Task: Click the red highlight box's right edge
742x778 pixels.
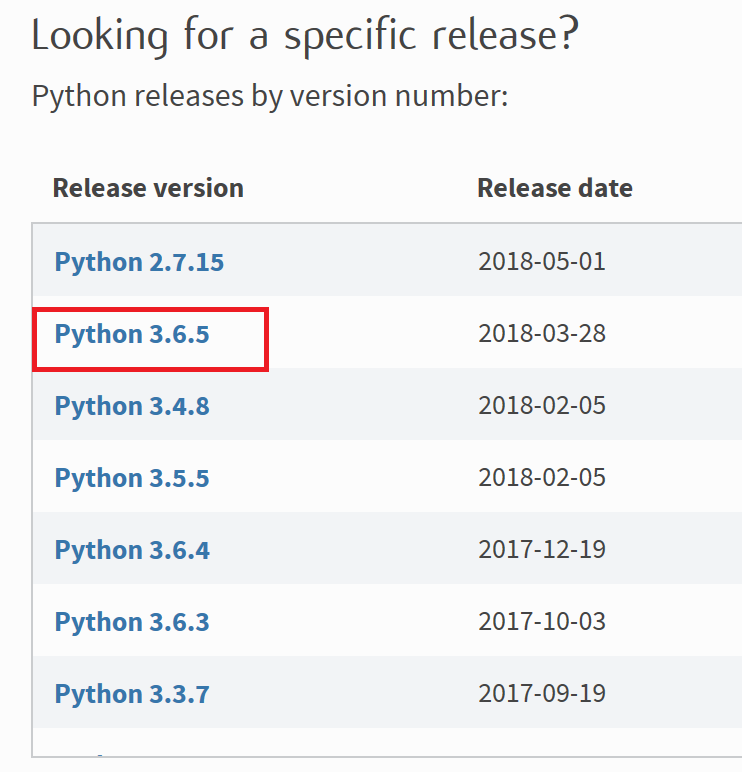Action: pos(267,340)
